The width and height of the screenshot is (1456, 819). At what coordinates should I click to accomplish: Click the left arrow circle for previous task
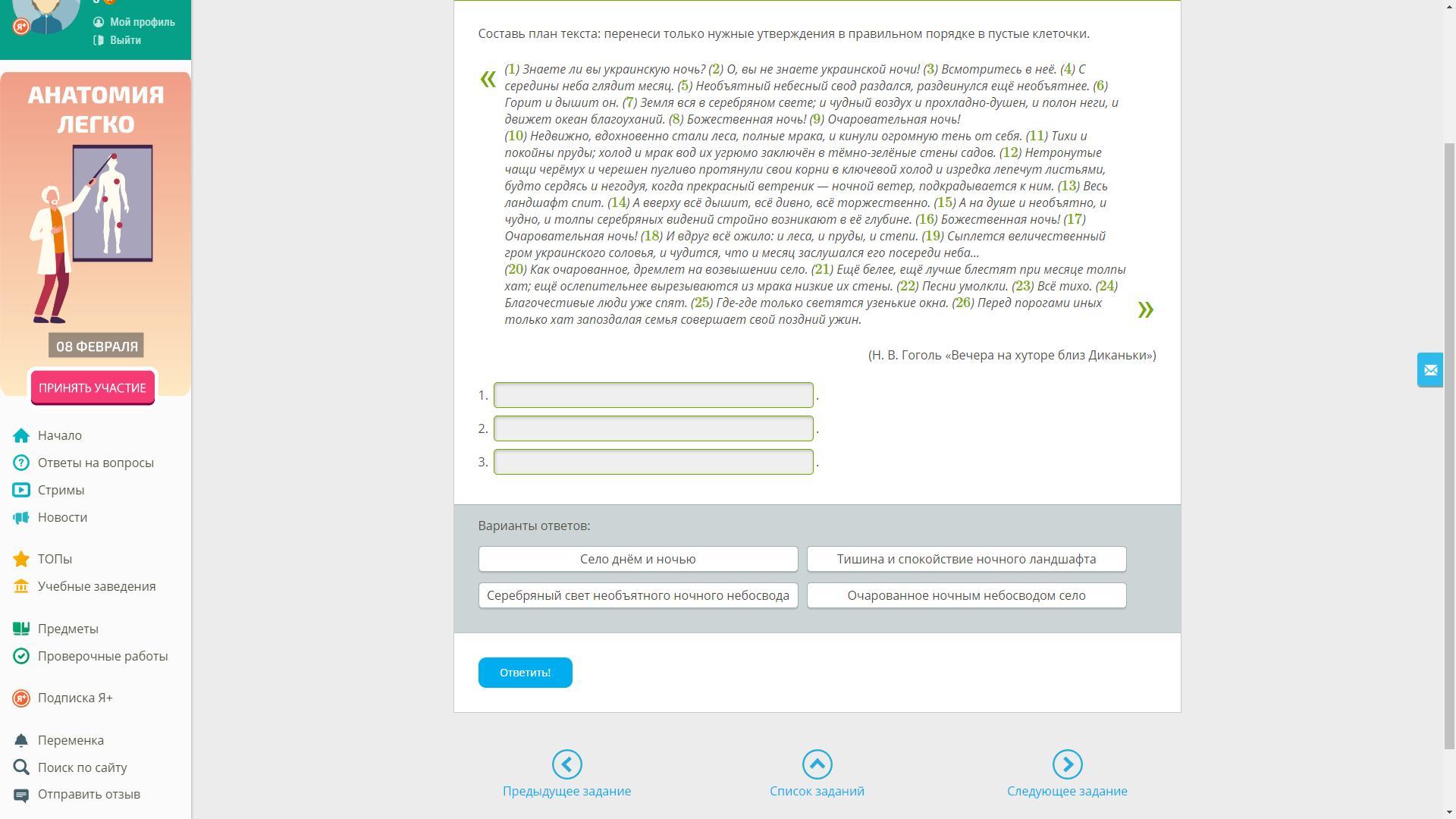coord(566,764)
